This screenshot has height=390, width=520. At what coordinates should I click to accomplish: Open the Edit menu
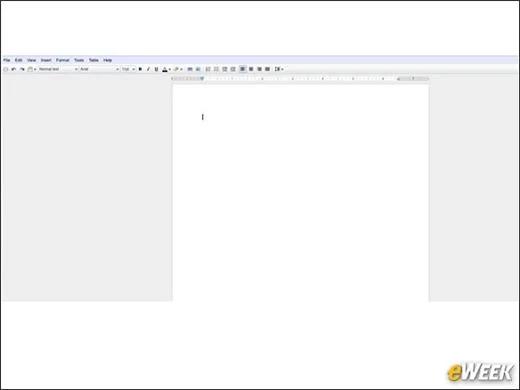pos(18,60)
